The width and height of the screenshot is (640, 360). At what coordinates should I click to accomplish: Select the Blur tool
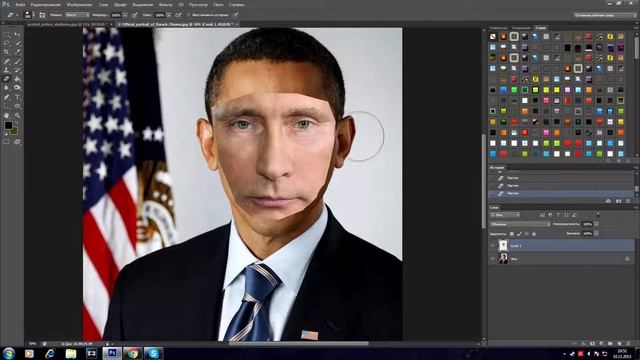point(7,88)
